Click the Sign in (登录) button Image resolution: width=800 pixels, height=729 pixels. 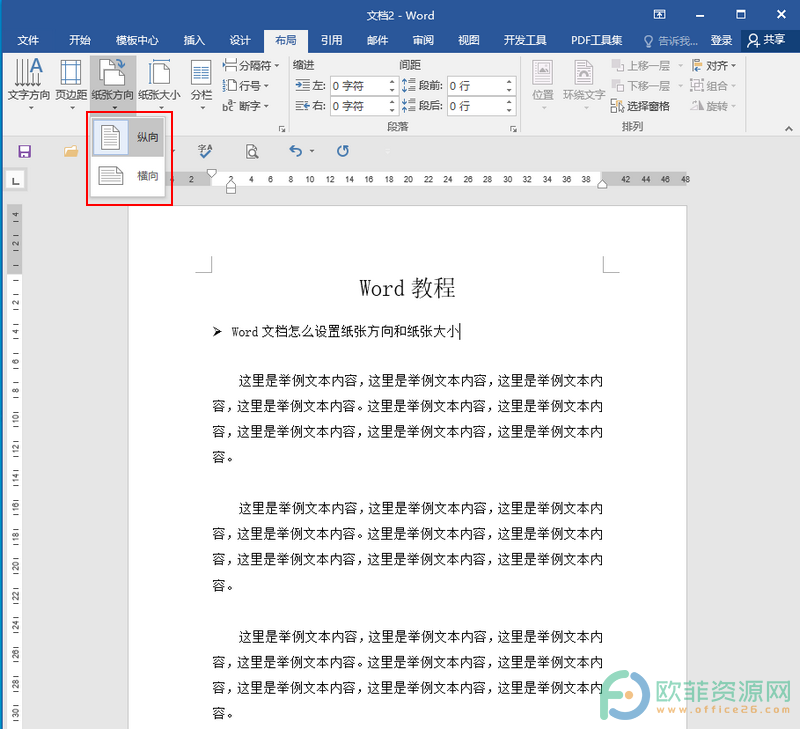[x=721, y=41]
